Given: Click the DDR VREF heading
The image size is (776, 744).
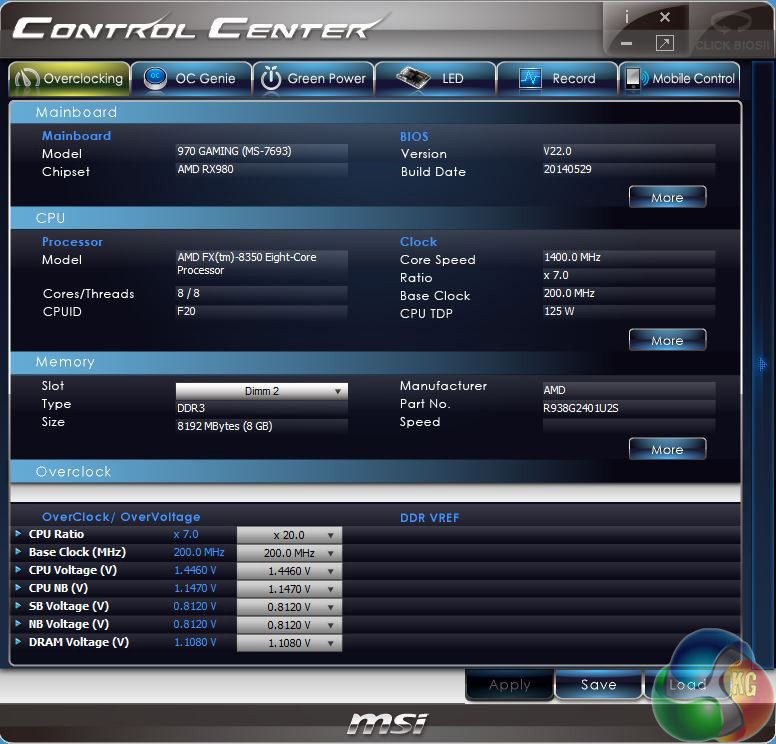Looking at the screenshot, I should coord(430,518).
